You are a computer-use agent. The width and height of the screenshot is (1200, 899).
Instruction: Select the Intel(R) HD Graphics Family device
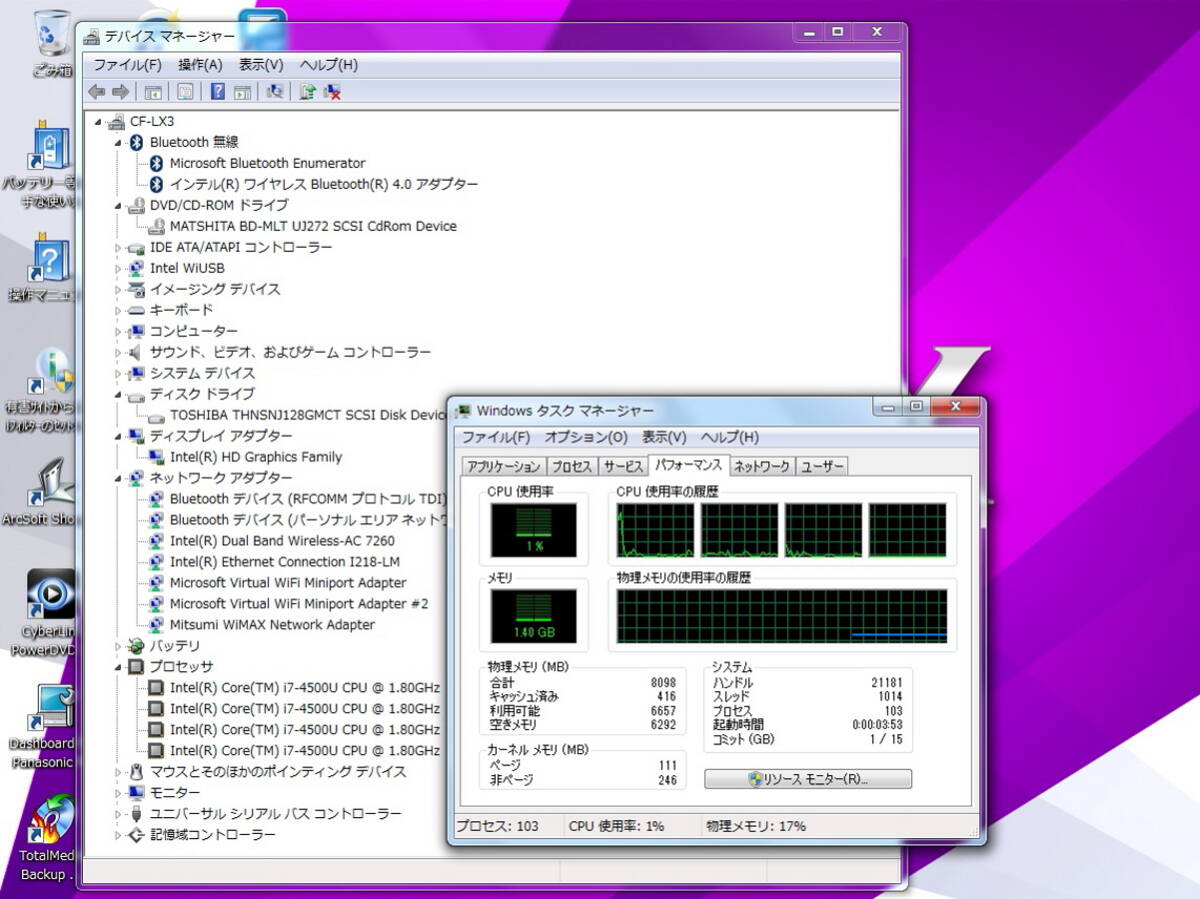(255, 457)
